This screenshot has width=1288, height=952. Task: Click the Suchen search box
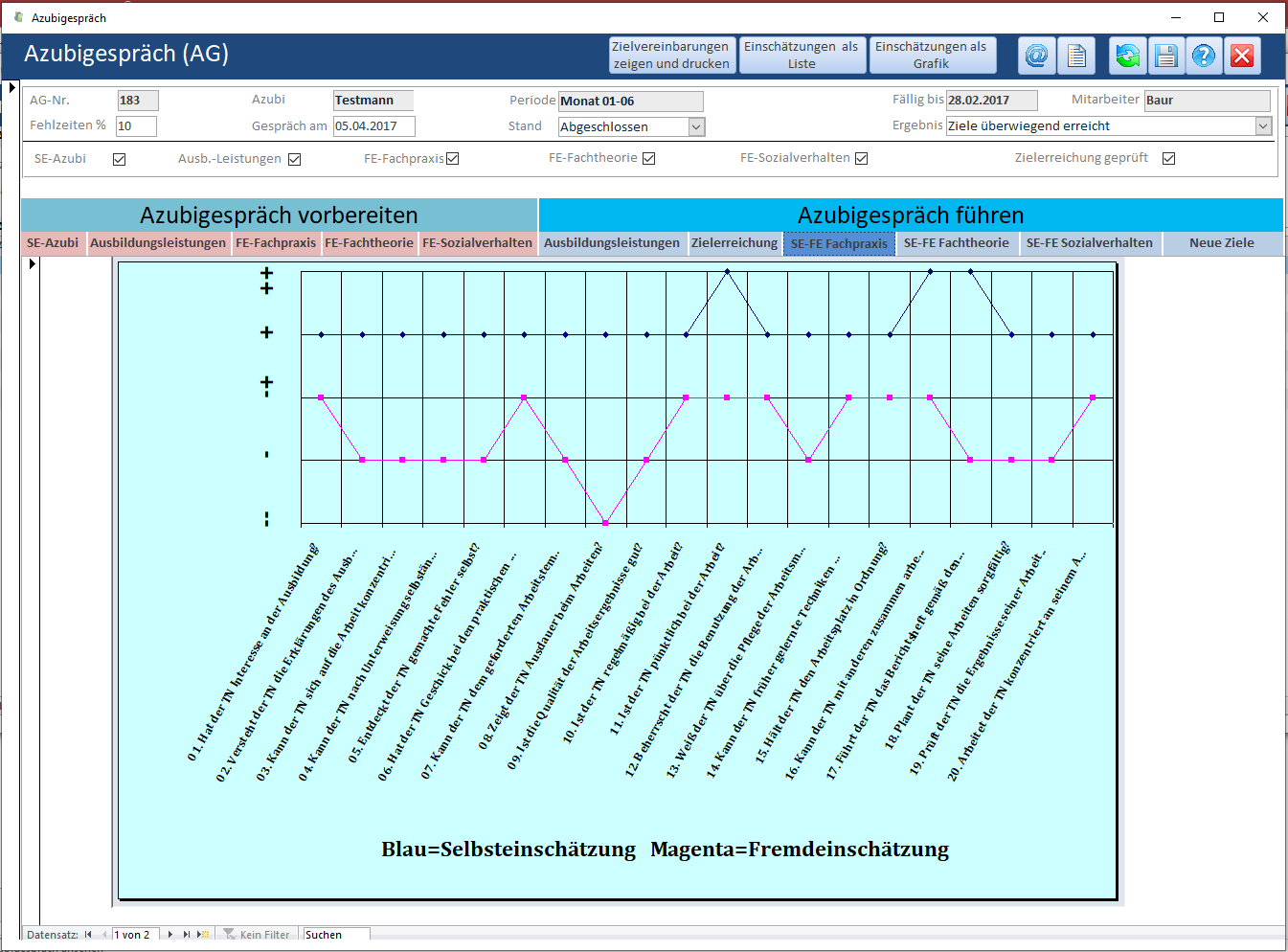tap(336, 935)
